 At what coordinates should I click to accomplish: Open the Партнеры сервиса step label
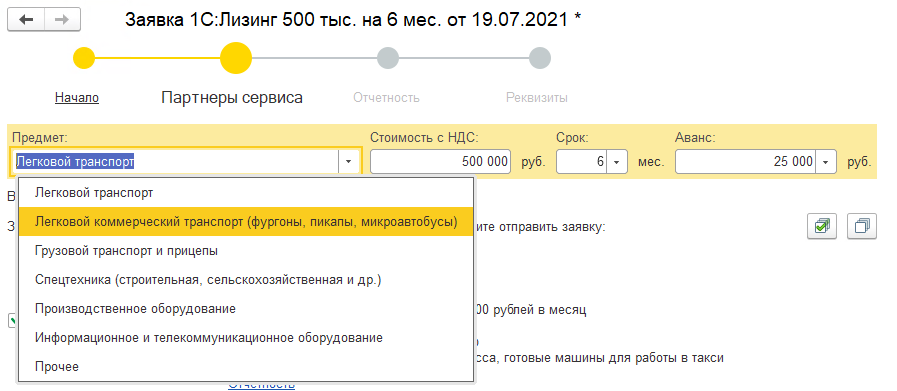click(x=232, y=98)
